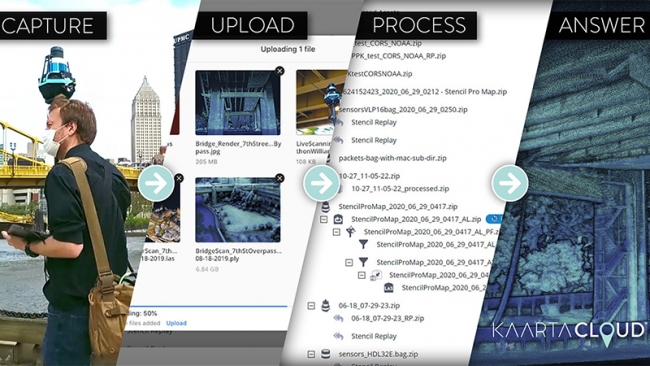Click the arrow circle between Capture and Upload

(x=156, y=183)
